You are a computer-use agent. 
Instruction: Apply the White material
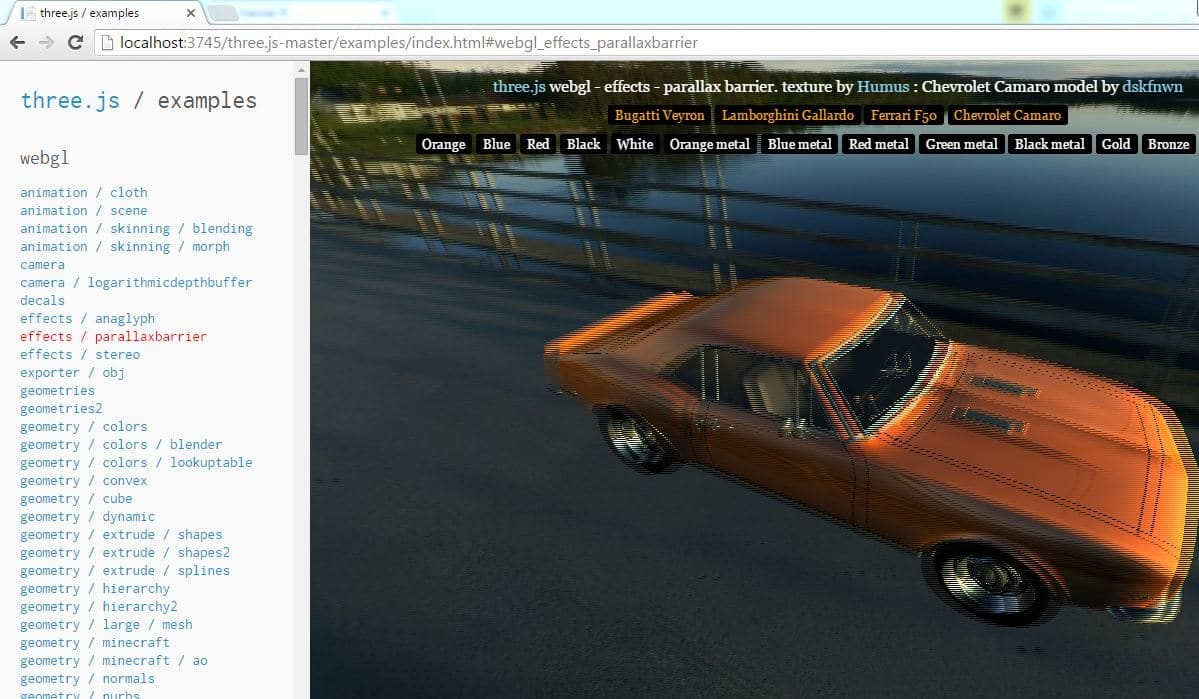(x=635, y=144)
